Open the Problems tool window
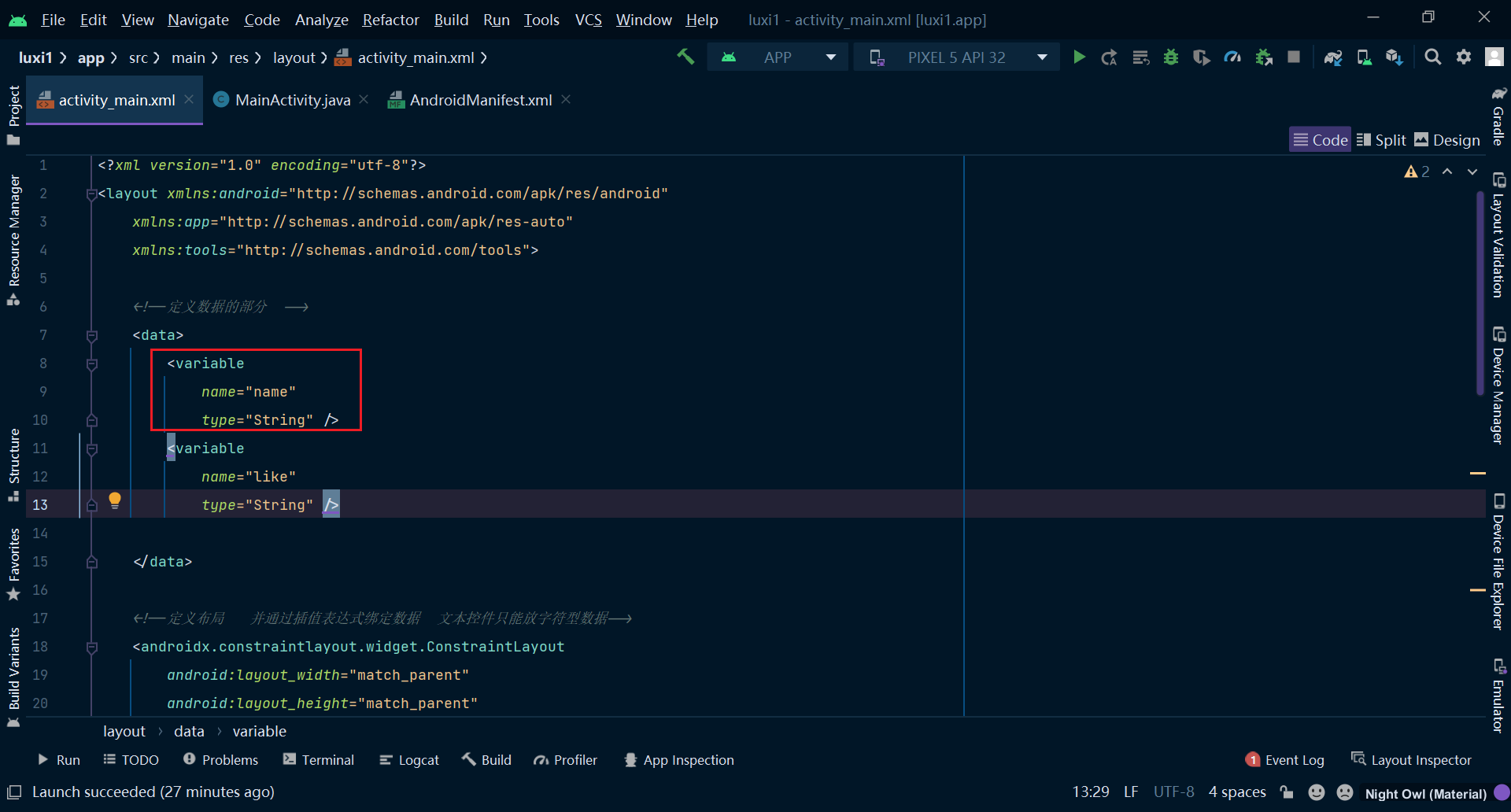This screenshot has width=1511, height=812. 220,760
